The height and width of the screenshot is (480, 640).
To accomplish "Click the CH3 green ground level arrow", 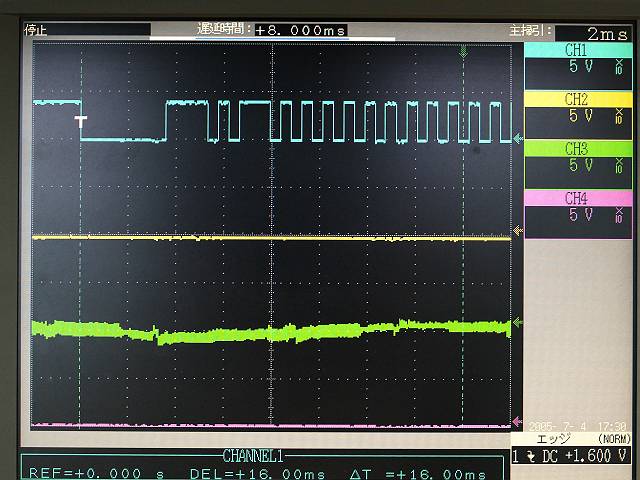I will tap(516, 323).
